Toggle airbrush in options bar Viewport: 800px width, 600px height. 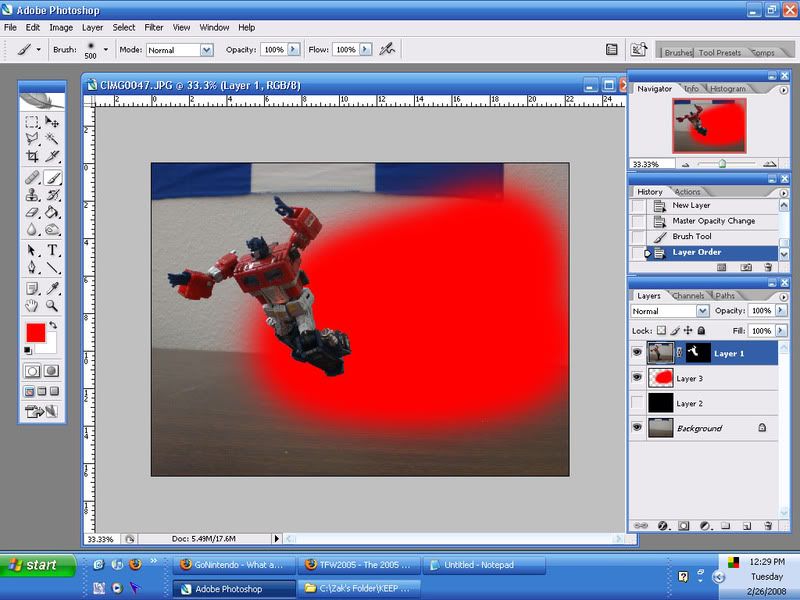[387, 49]
